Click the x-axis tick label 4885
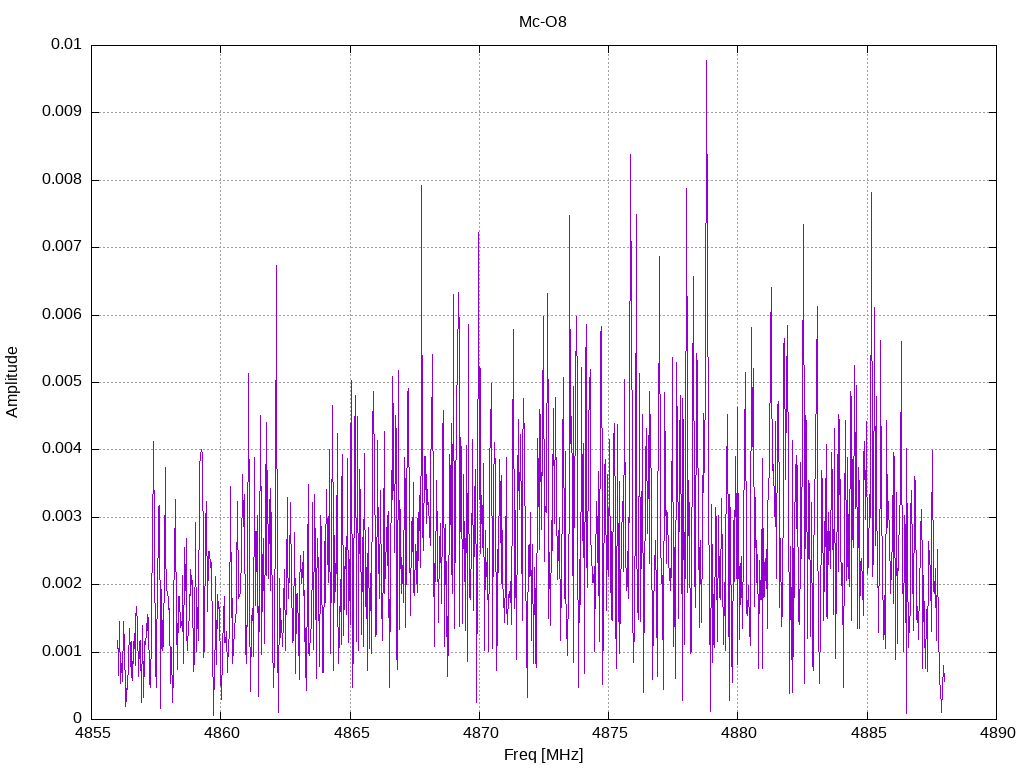Viewport: 1024px width, 768px height. [x=867, y=733]
